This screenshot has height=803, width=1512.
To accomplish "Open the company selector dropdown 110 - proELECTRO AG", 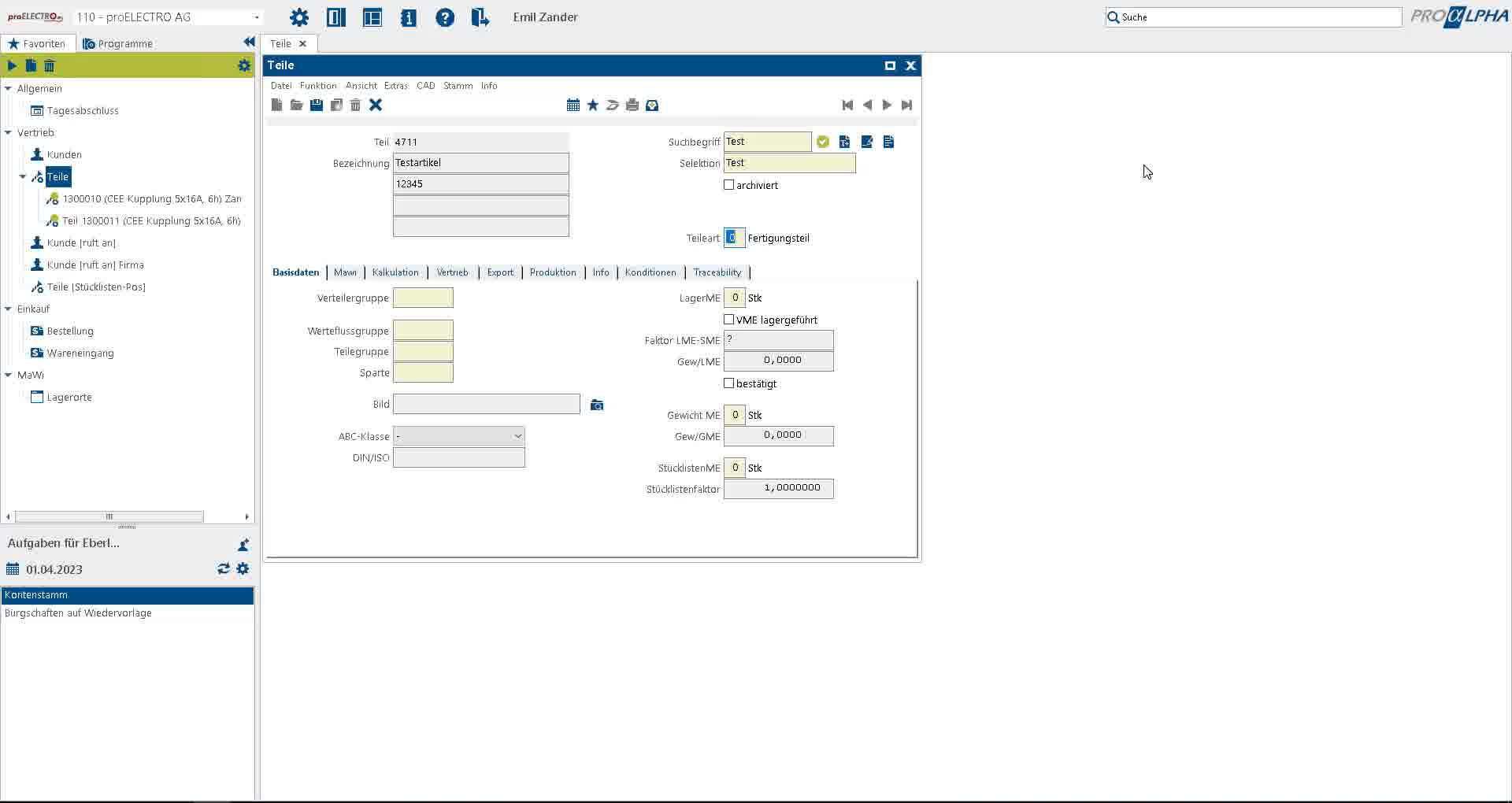I will [168, 17].
